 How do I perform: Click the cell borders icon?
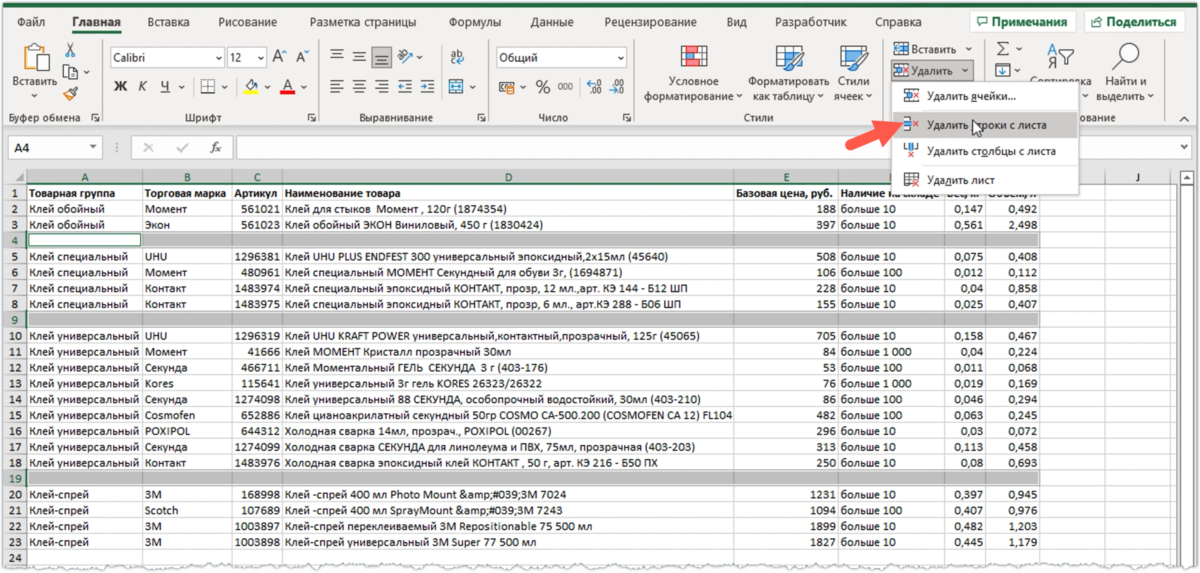(207, 86)
